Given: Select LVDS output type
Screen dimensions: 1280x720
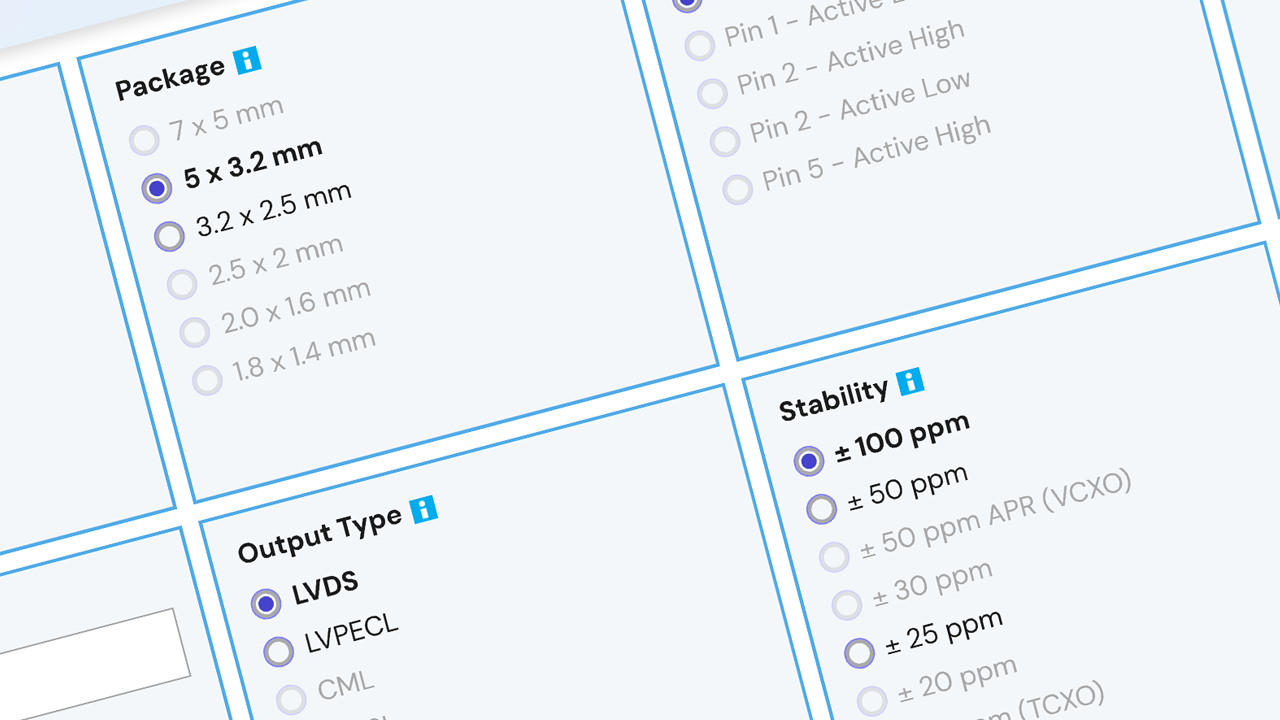Looking at the screenshot, I should pos(266,603).
